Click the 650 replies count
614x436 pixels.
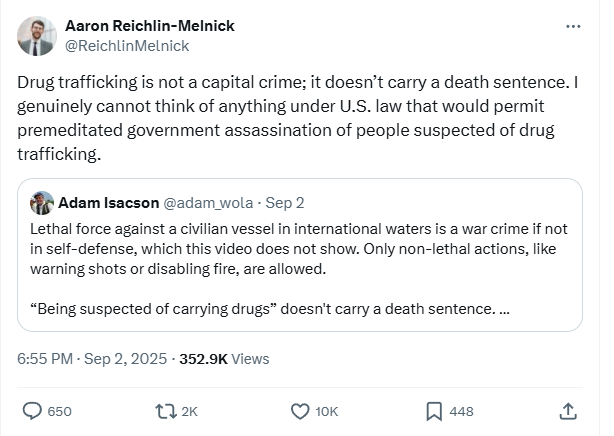coord(60,411)
